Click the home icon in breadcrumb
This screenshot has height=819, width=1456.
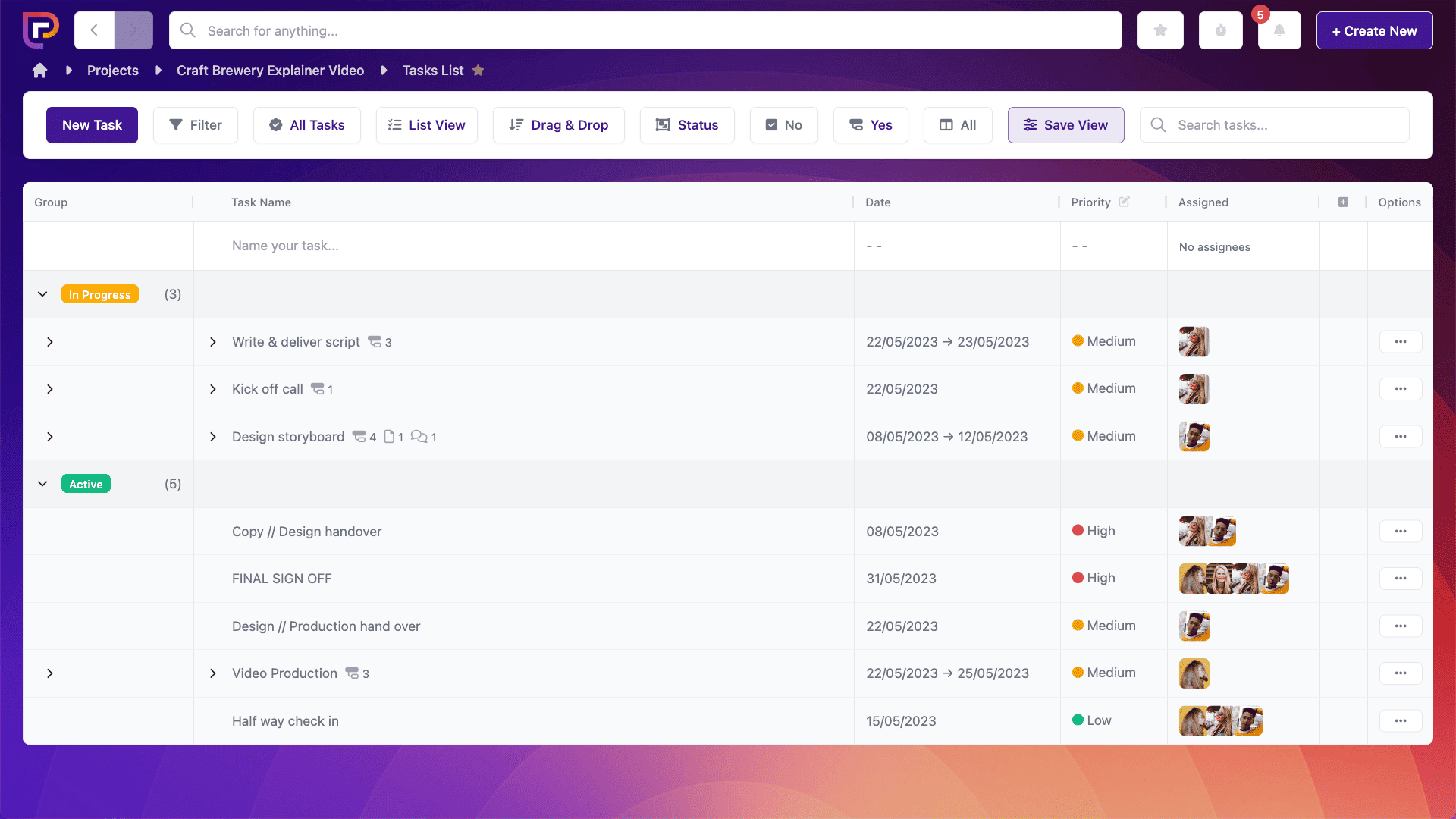pos(39,71)
